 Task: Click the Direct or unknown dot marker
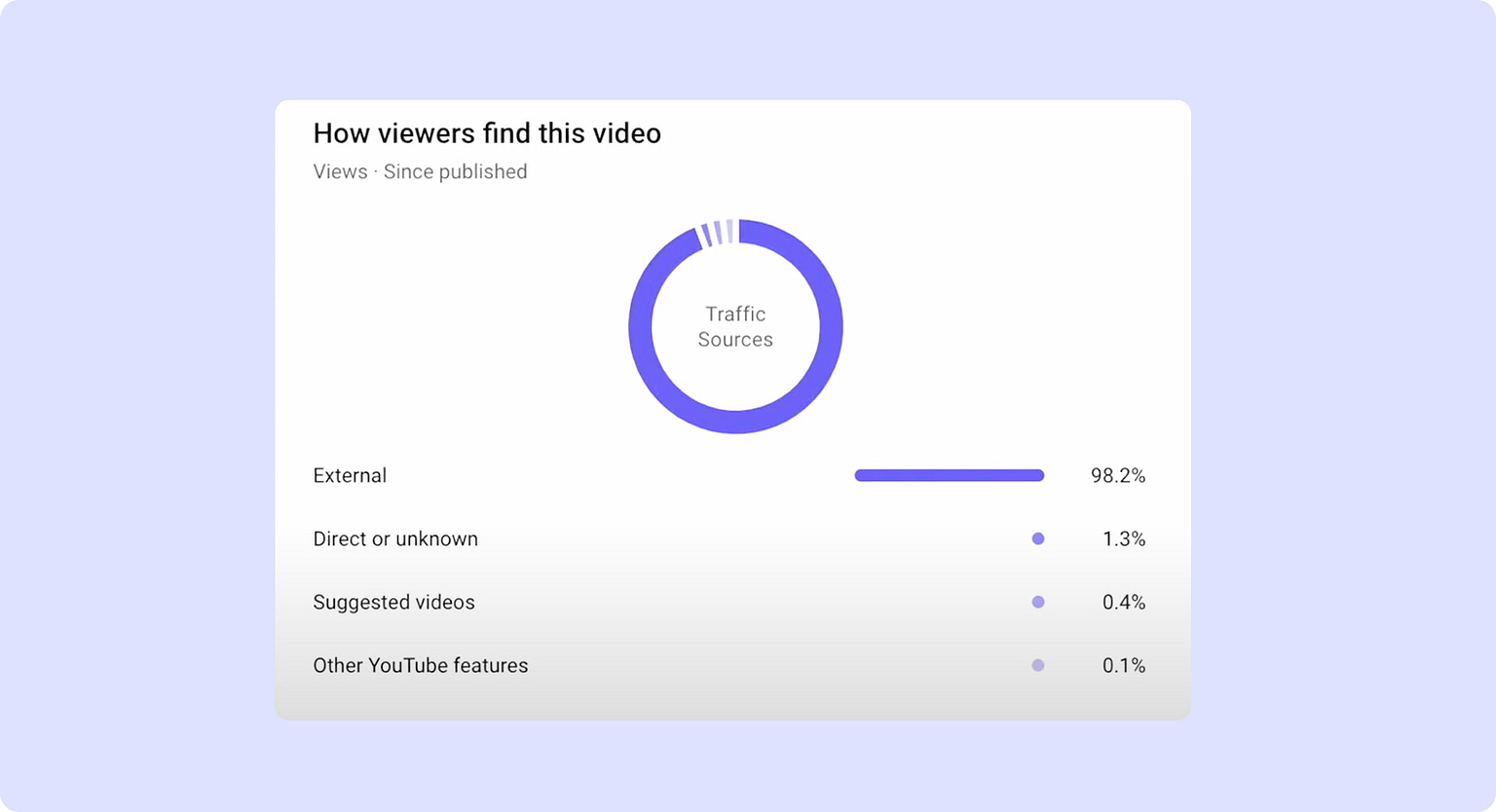[1038, 538]
